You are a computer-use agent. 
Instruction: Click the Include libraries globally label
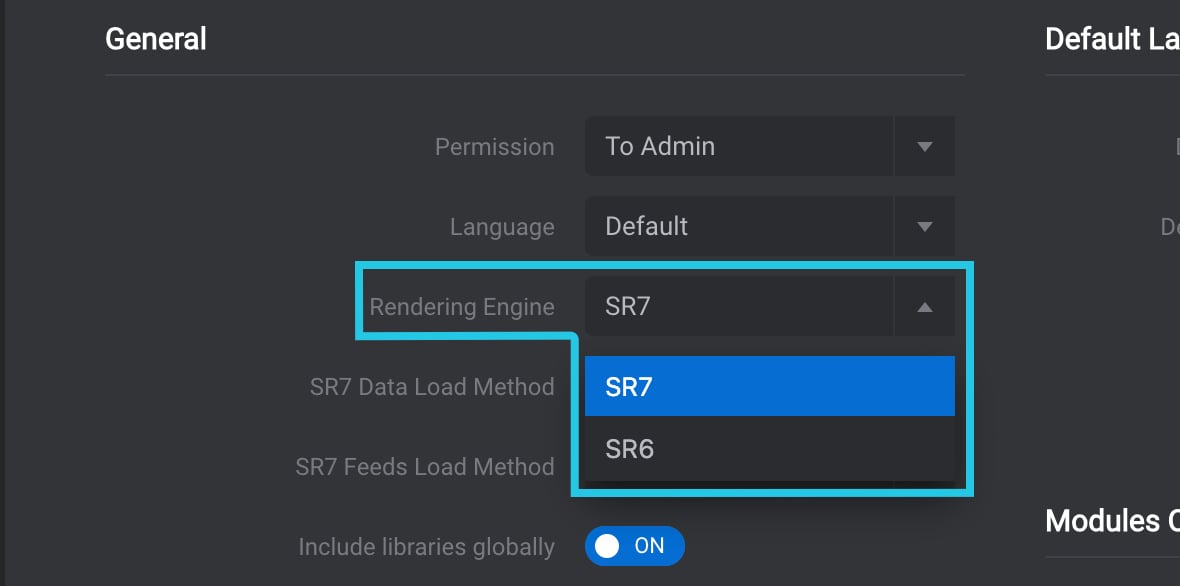[x=427, y=546]
